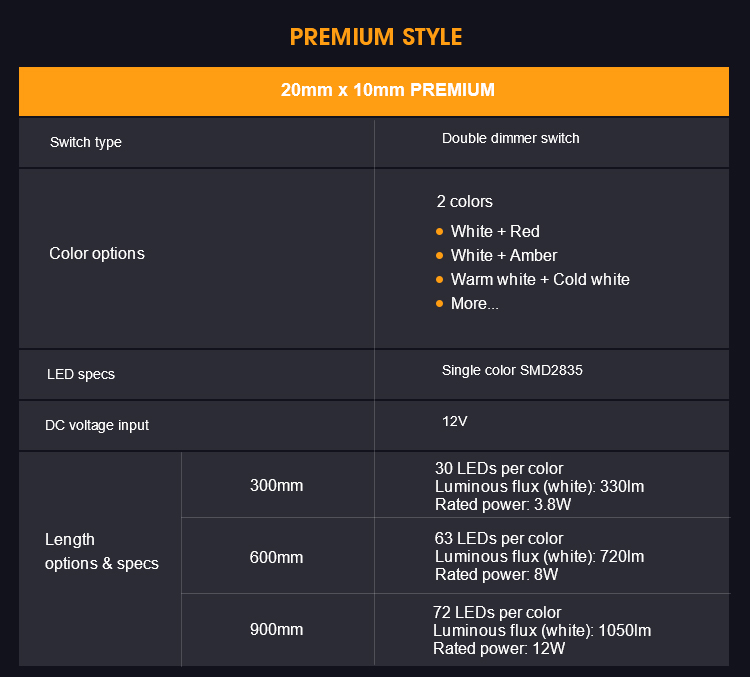Click the Switch type row label
Viewport: 750px width, 677px height.
pyautogui.click(x=86, y=142)
